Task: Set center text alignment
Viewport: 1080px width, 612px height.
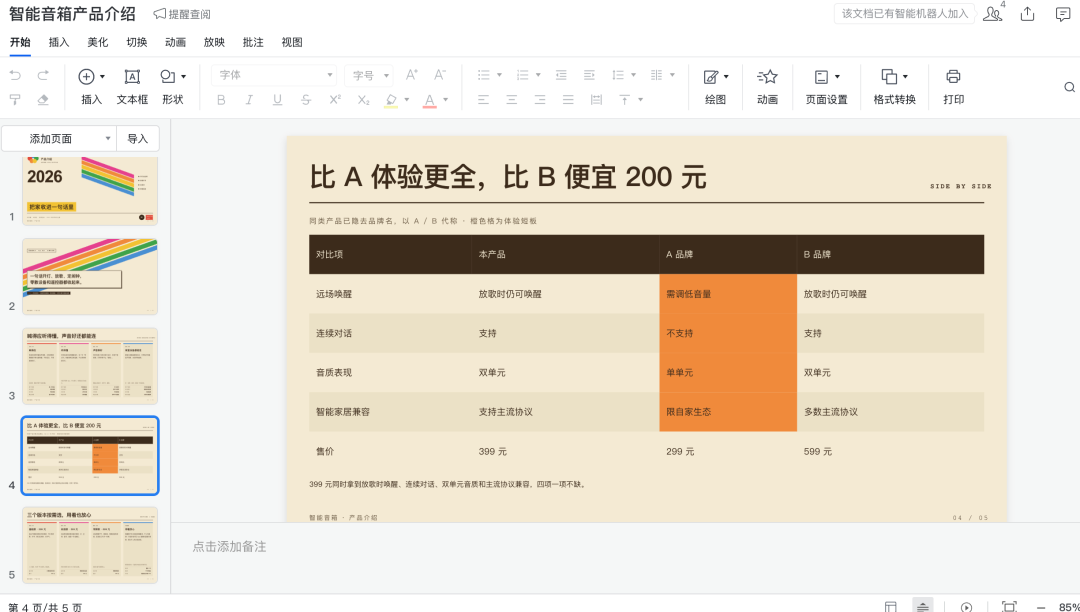Action: click(x=512, y=100)
